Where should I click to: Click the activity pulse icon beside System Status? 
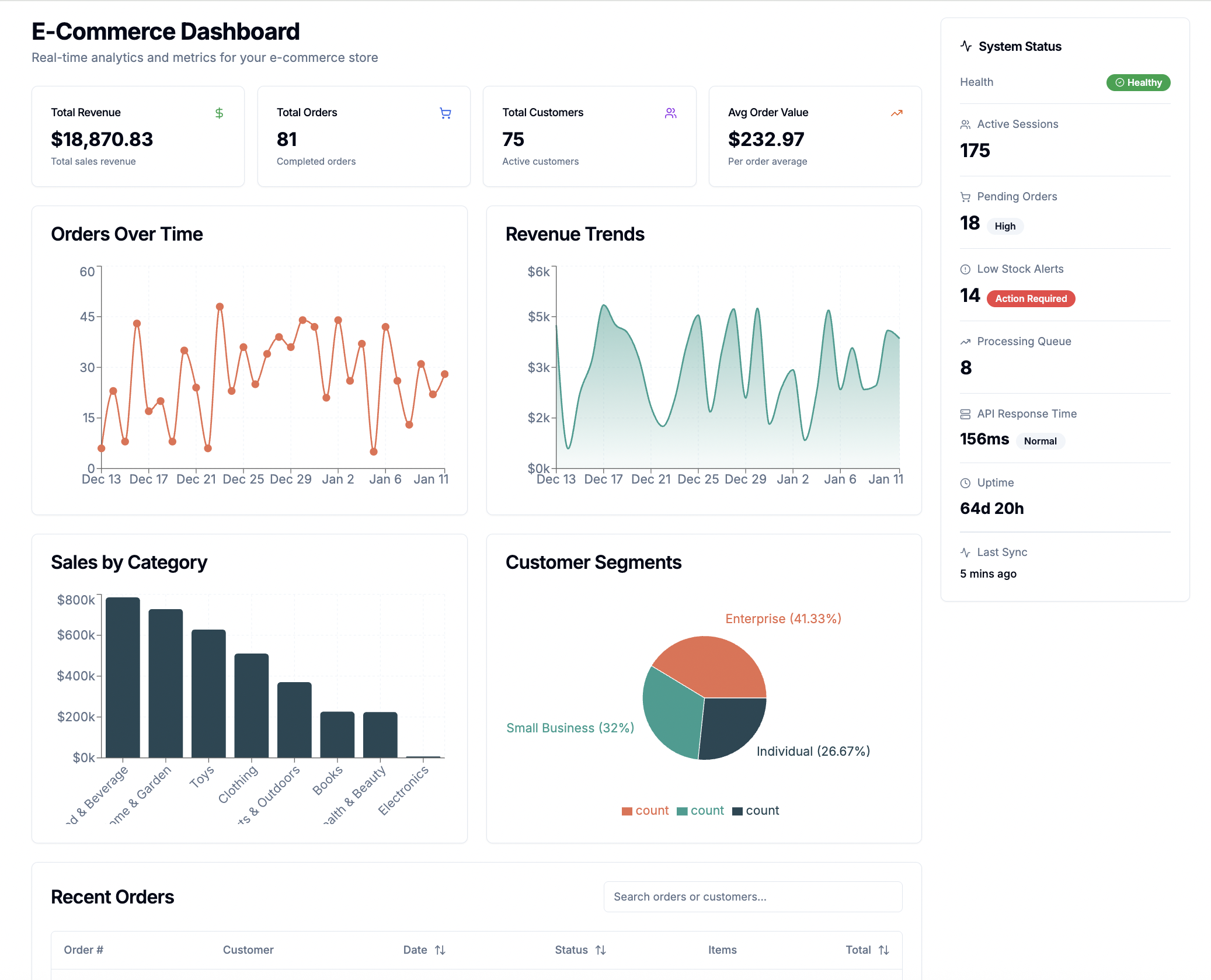click(966, 46)
